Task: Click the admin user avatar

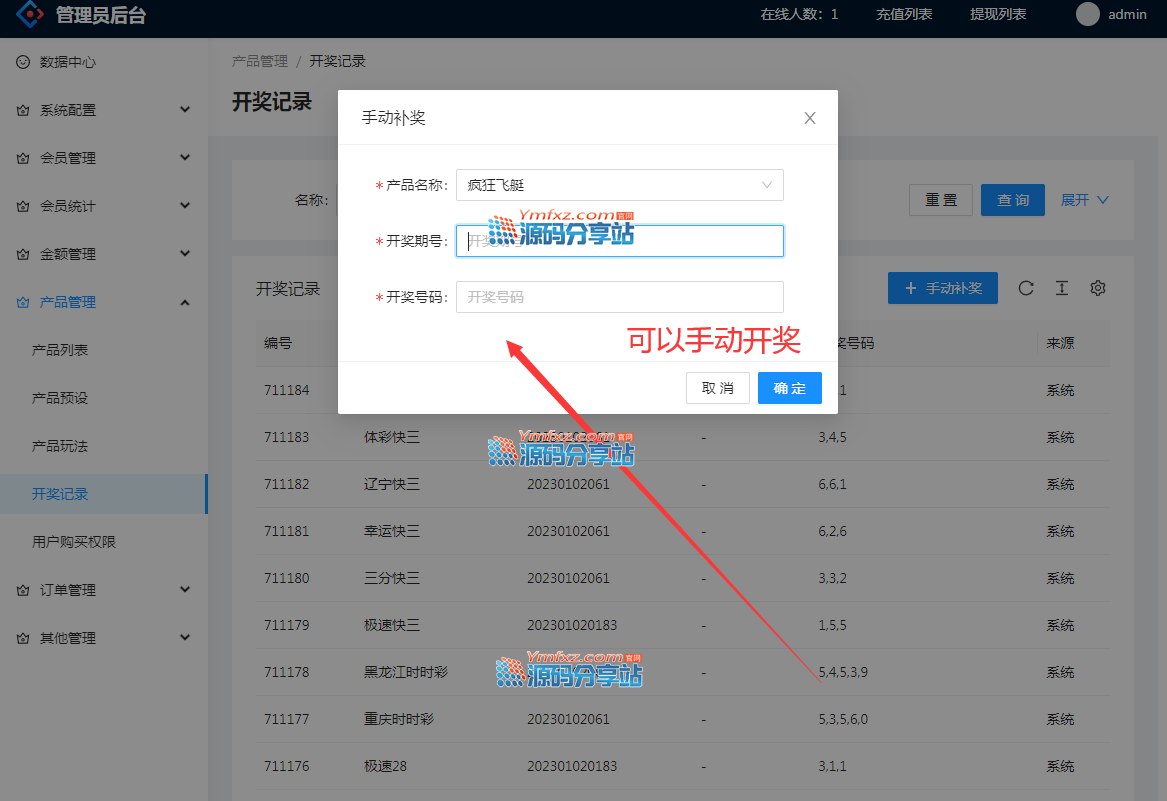Action: (x=1088, y=14)
